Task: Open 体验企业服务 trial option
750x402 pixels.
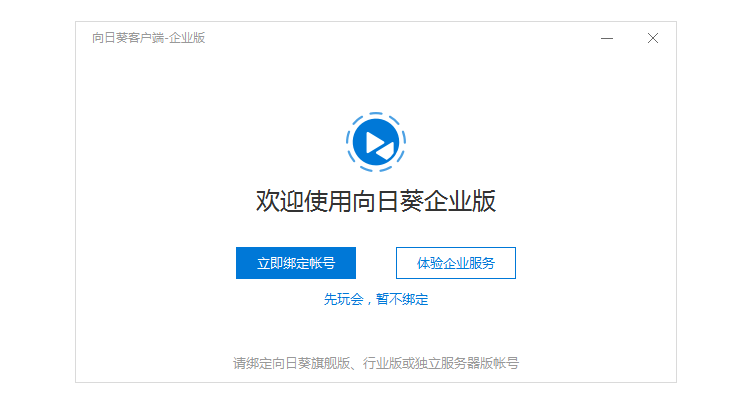Action: click(456, 263)
